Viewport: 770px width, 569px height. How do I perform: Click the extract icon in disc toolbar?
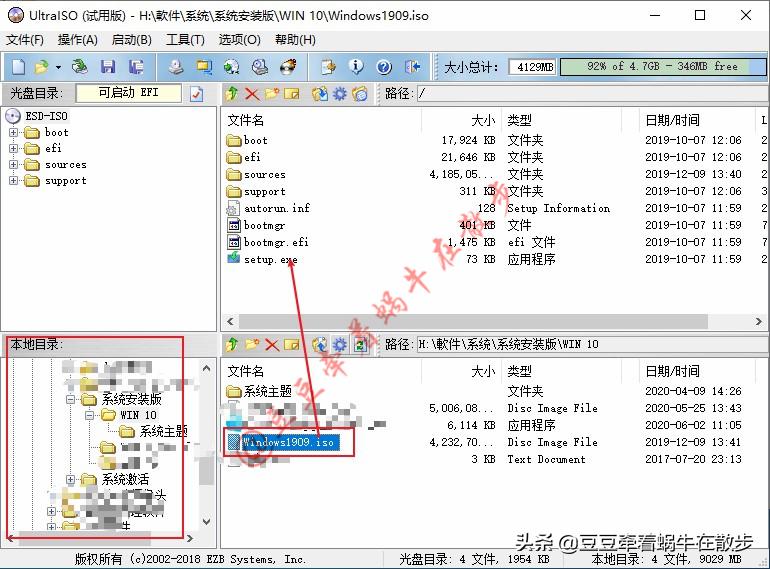click(x=320, y=93)
